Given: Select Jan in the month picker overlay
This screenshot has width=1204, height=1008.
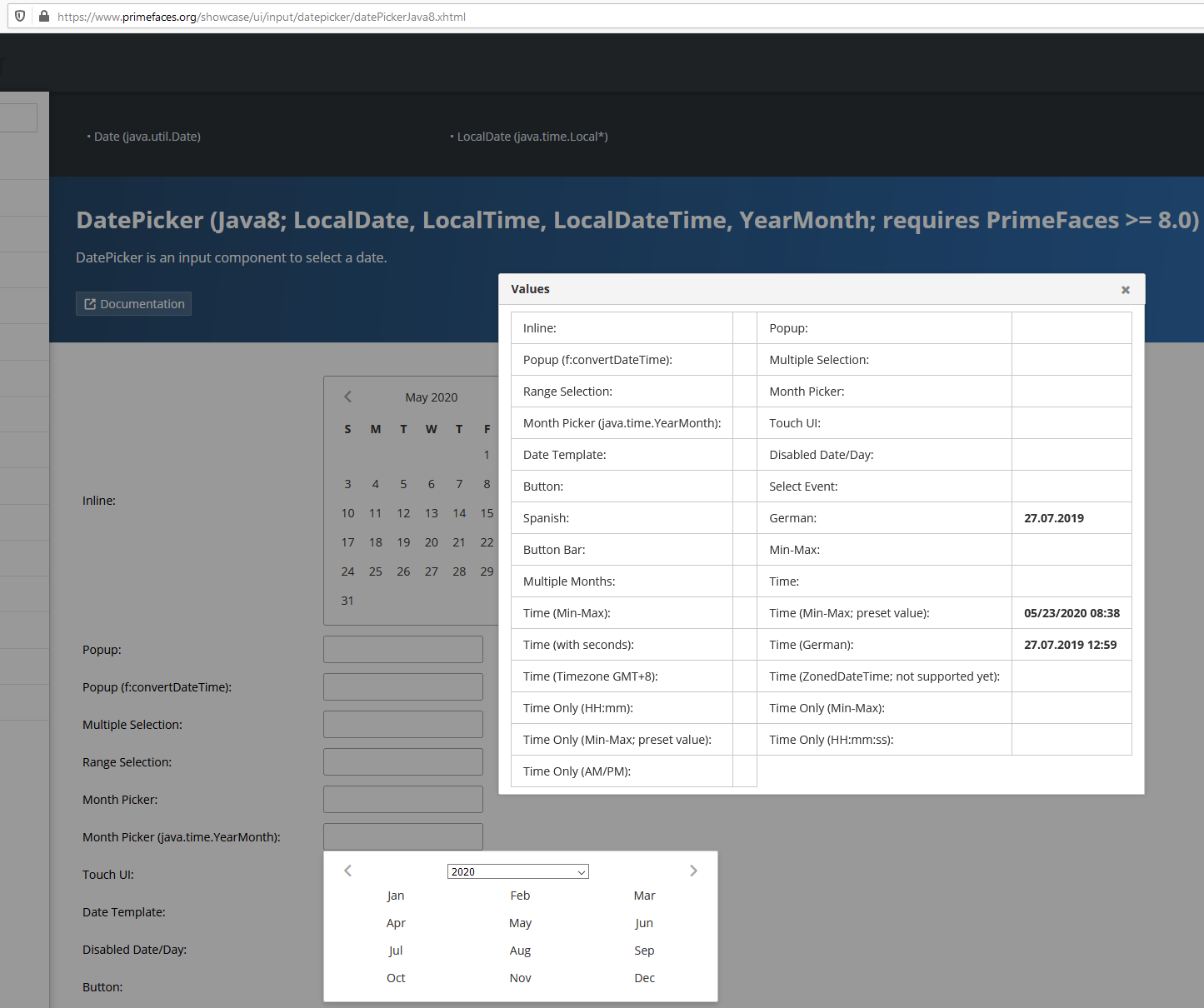Looking at the screenshot, I should [x=395, y=895].
